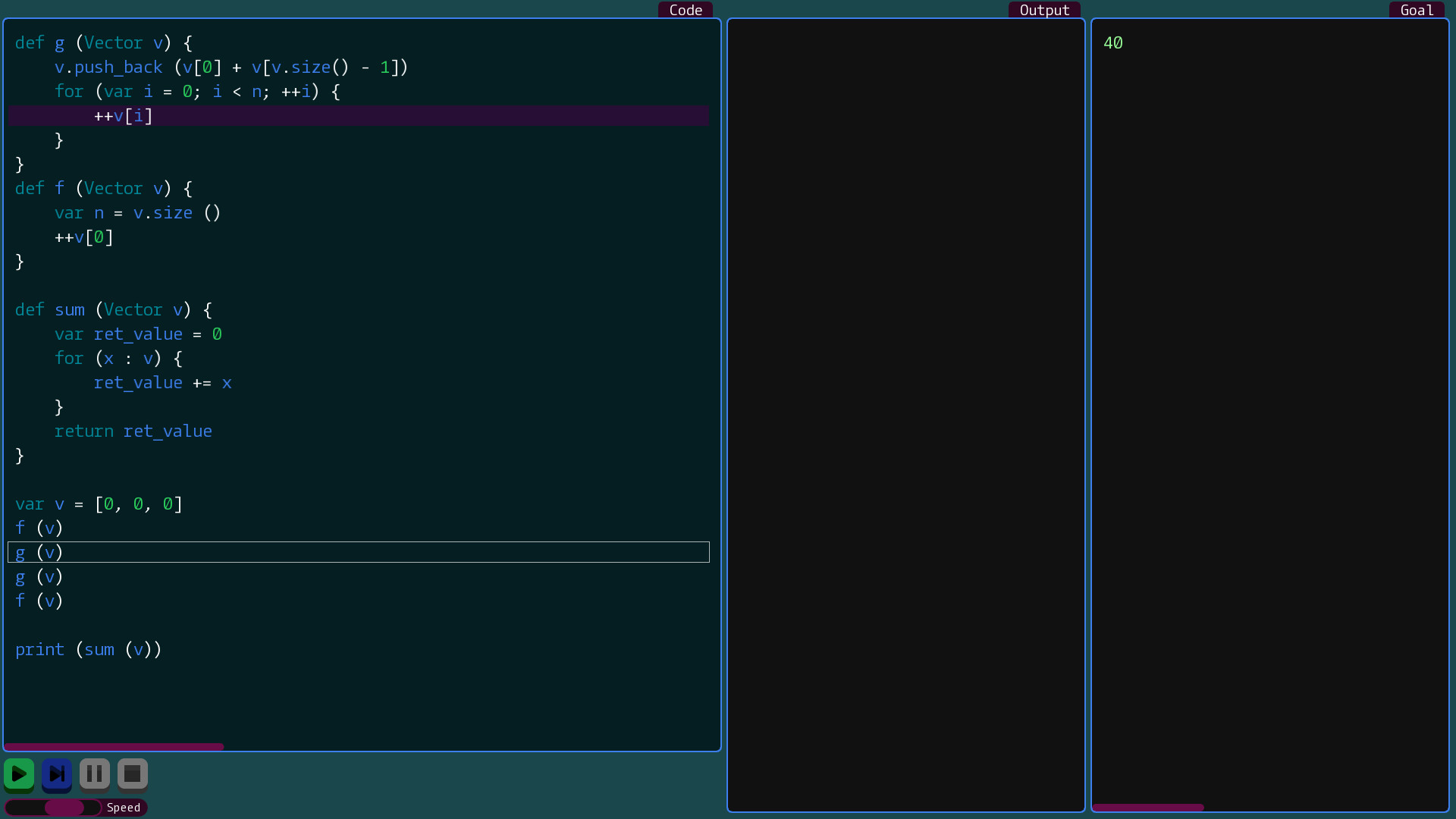
Task: Click the line '++v[0]'
Action: click(x=84, y=237)
